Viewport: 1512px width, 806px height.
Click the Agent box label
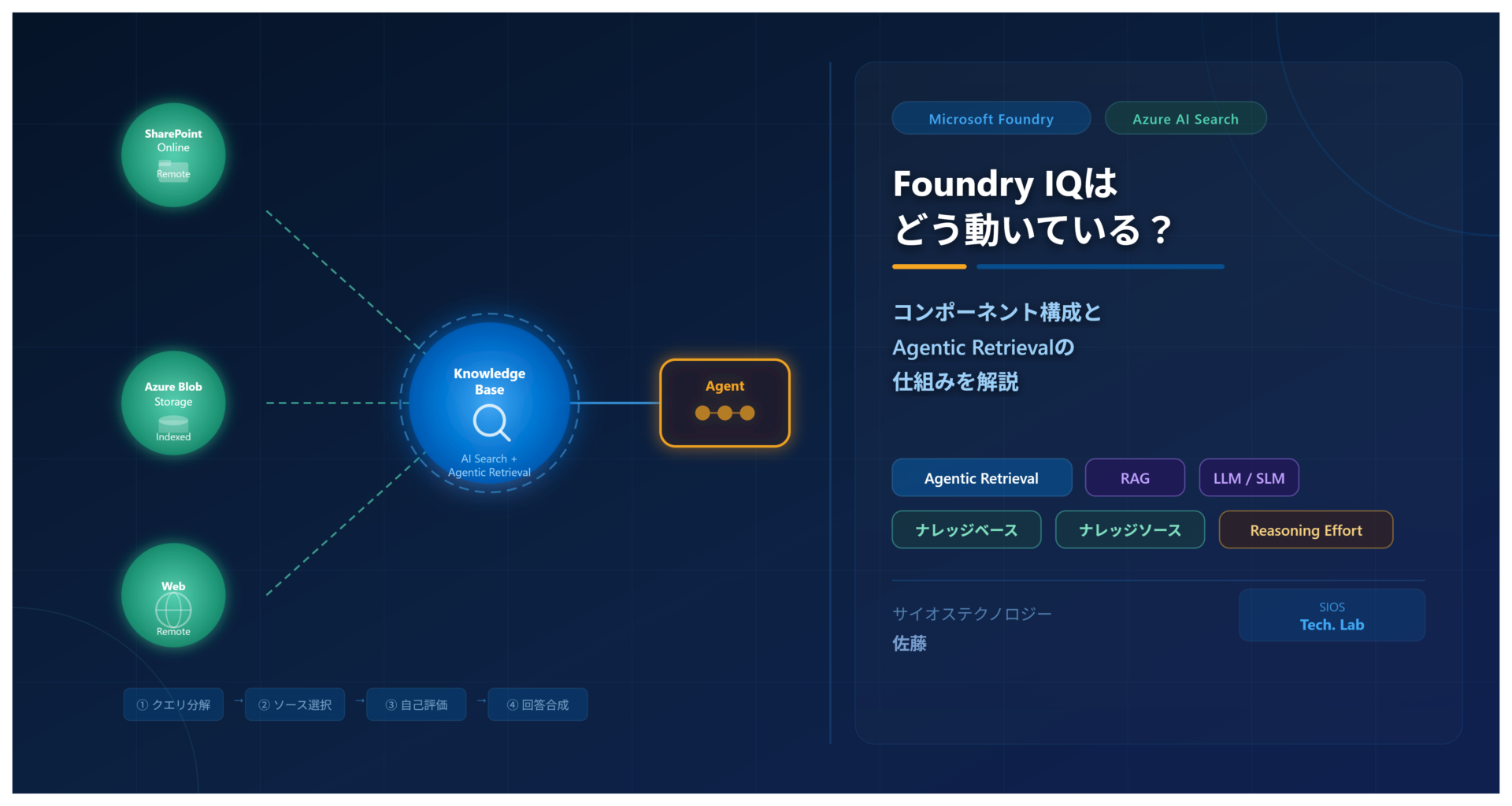coord(724,386)
